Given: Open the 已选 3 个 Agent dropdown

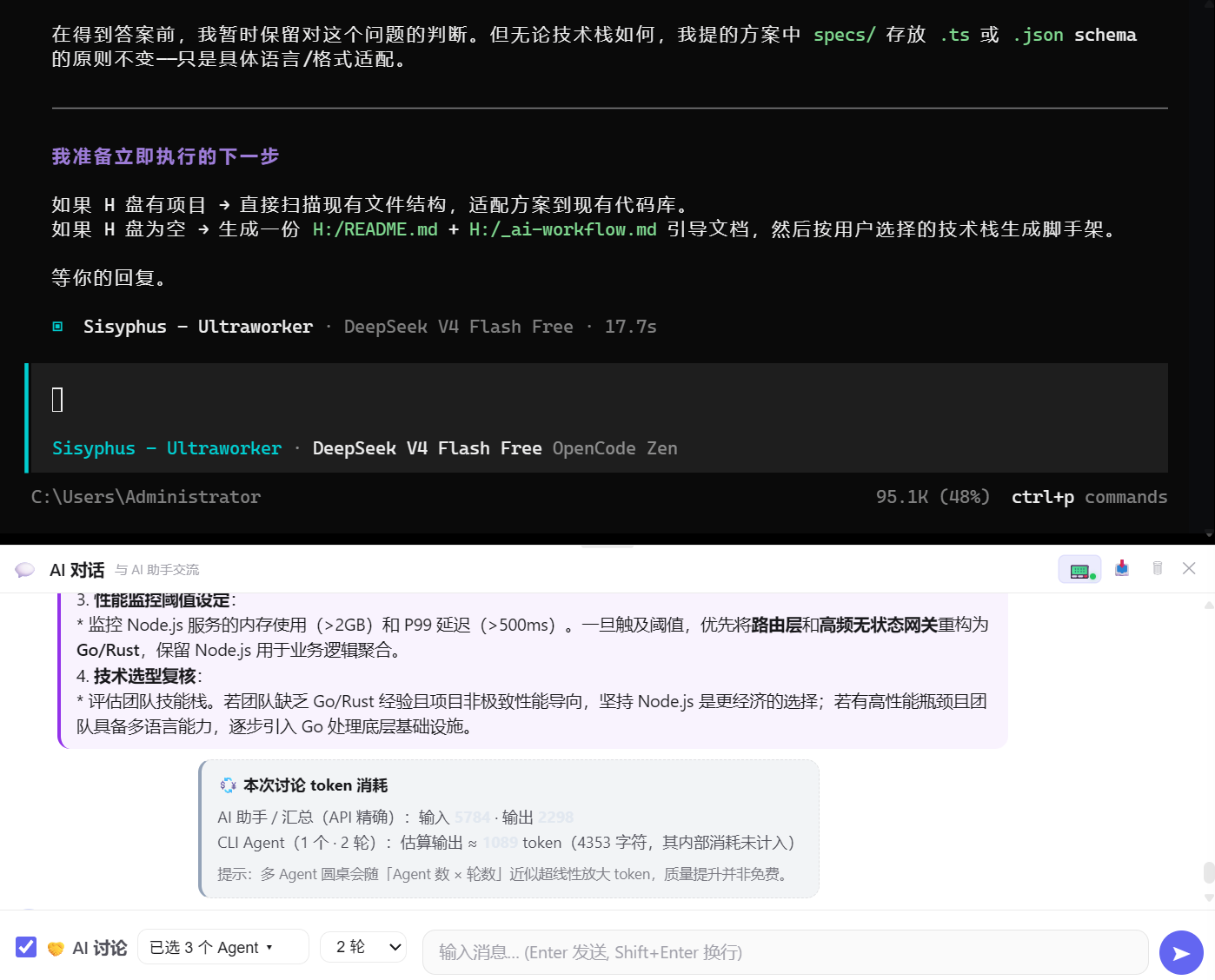Looking at the screenshot, I should (223, 947).
